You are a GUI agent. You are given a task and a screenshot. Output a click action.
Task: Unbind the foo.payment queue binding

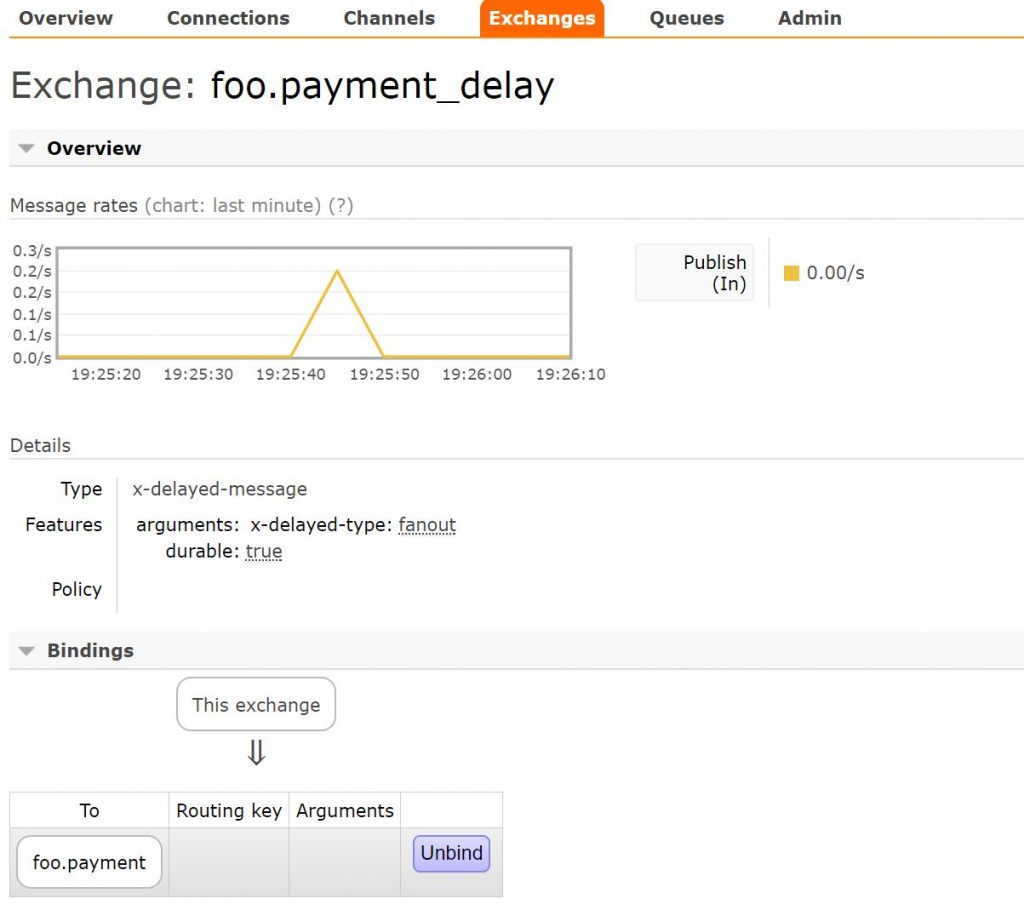(450, 853)
